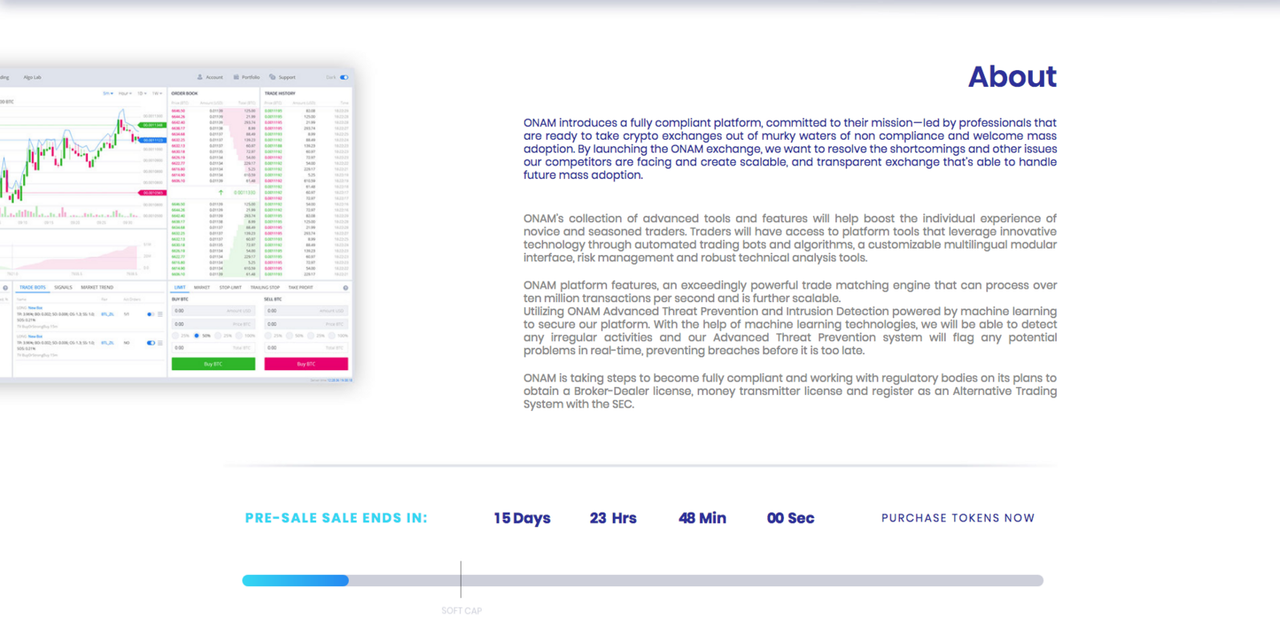This screenshot has height=642, width=1280.
Task: Select the Market order tab
Action: pyautogui.click(x=202, y=287)
